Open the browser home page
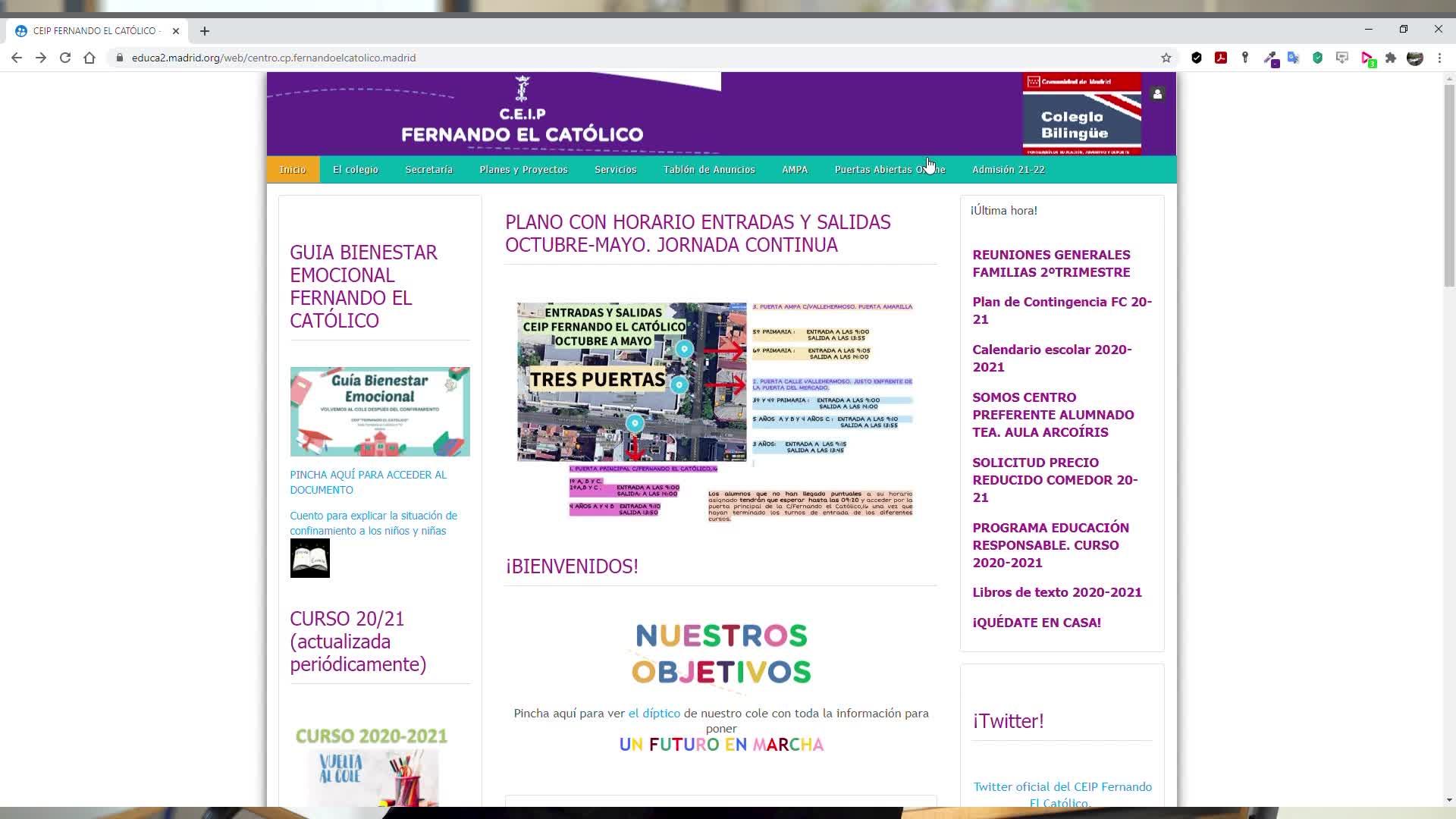 [x=89, y=58]
